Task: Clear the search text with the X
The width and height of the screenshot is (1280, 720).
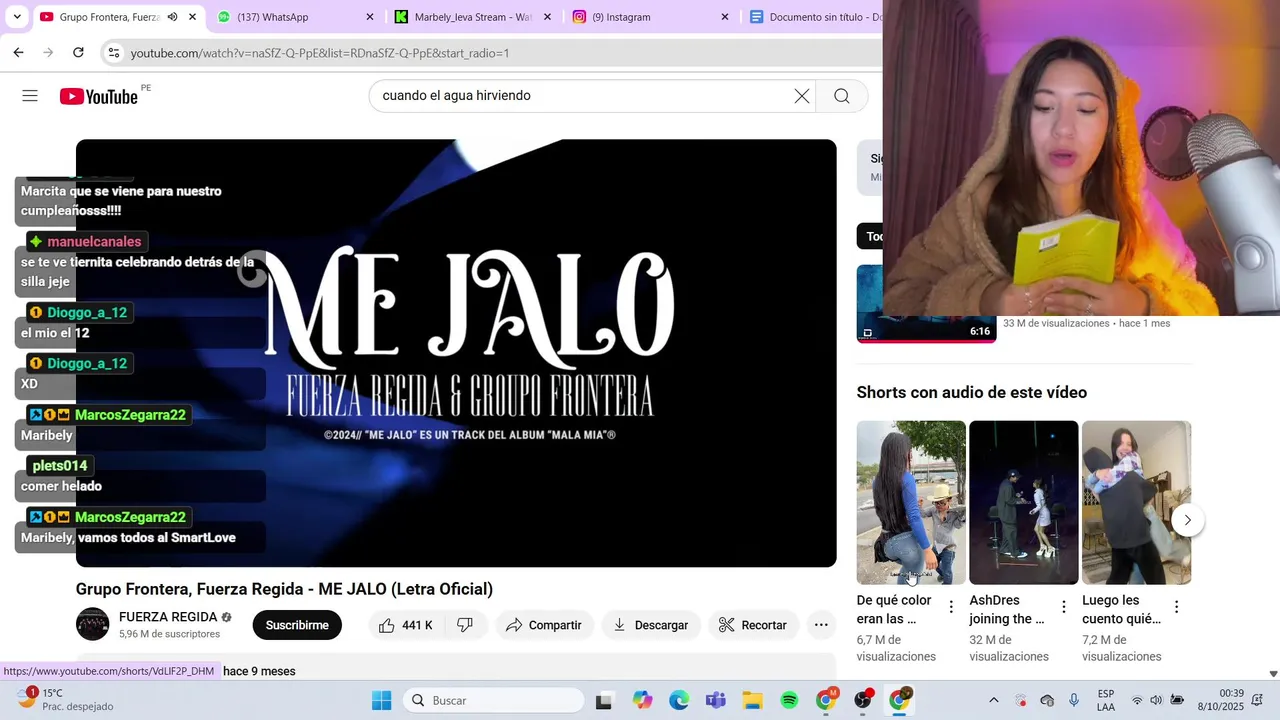Action: tap(802, 96)
